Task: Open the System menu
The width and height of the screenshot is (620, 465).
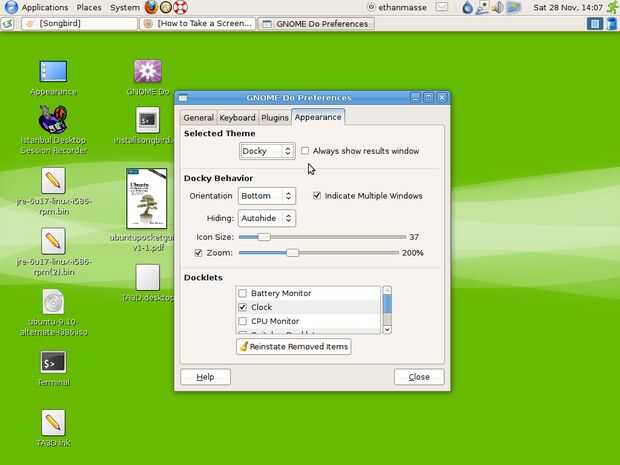Action: click(125, 7)
